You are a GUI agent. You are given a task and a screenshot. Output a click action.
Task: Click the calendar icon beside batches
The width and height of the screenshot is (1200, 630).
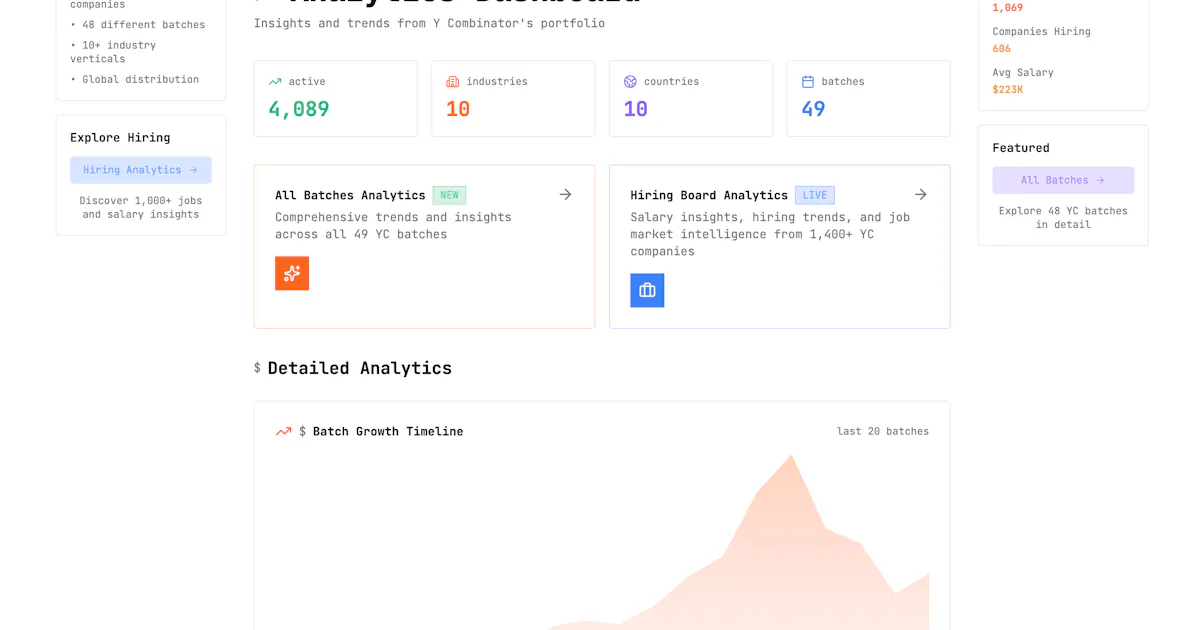coord(808,82)
